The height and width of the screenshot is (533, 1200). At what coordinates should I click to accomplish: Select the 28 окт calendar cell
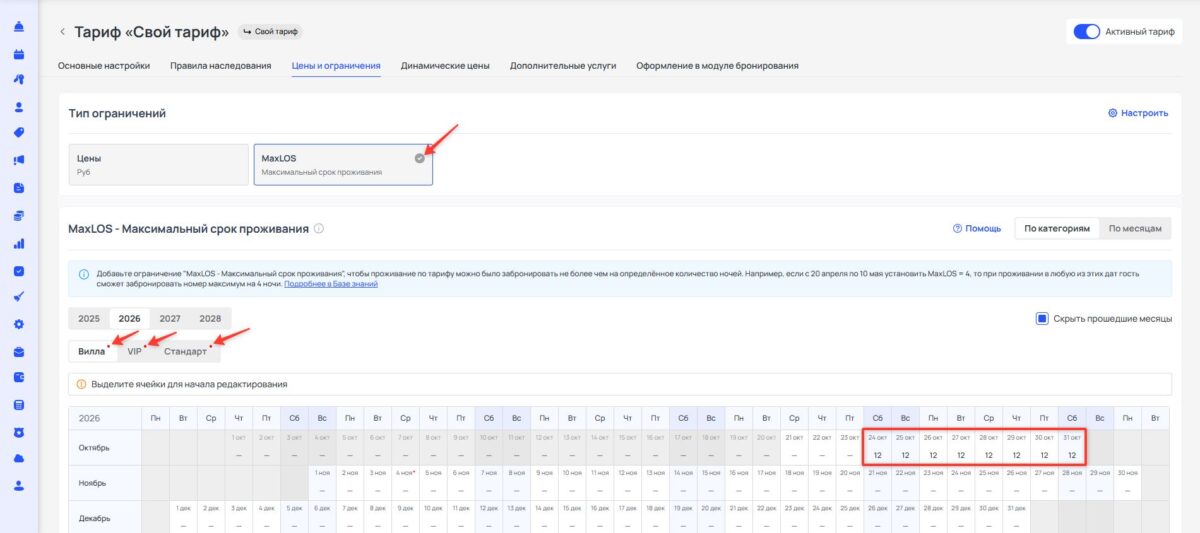tap(988, 447)
